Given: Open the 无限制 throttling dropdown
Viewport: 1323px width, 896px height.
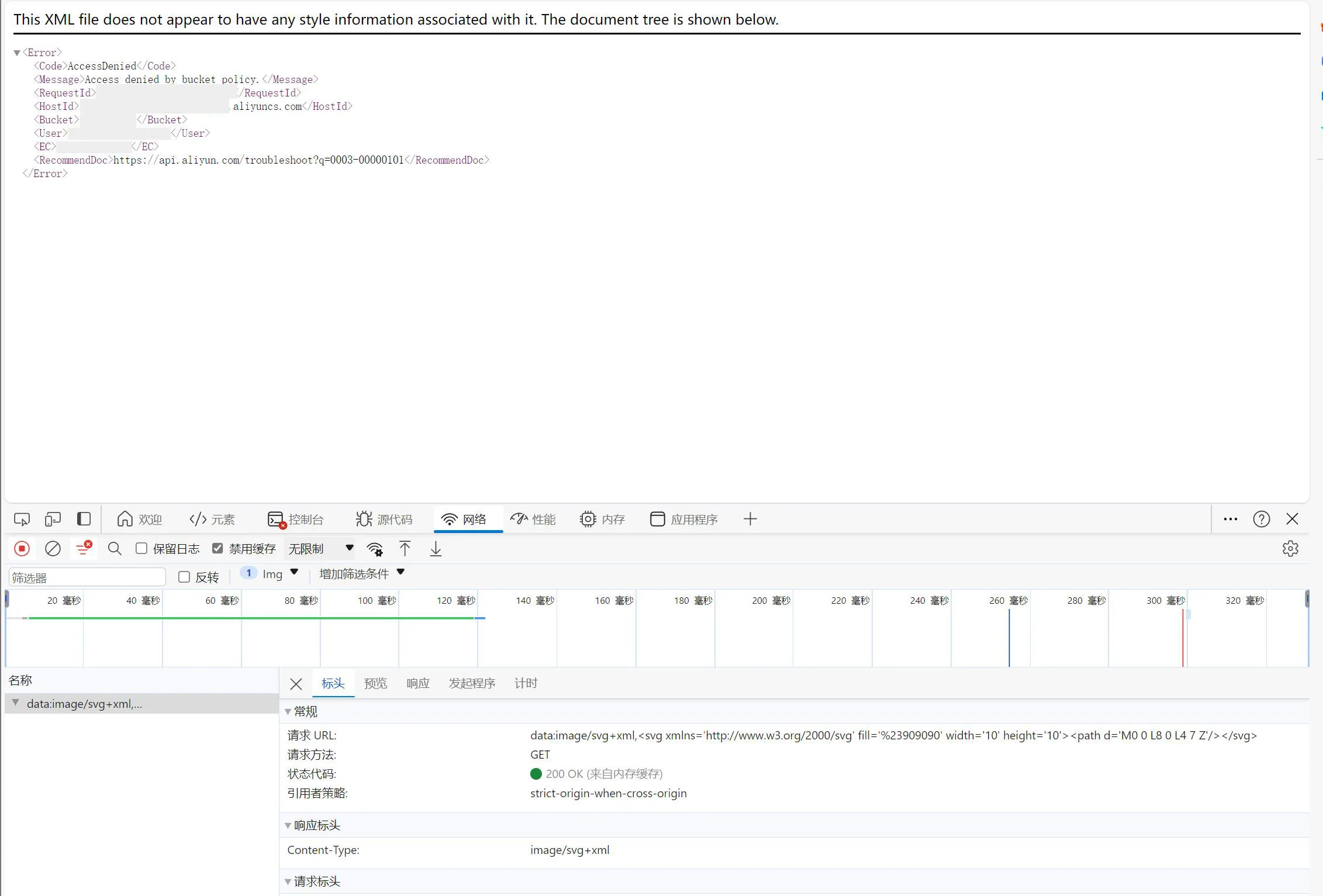Looking at the screenshot, I should [x=321, y=549].
